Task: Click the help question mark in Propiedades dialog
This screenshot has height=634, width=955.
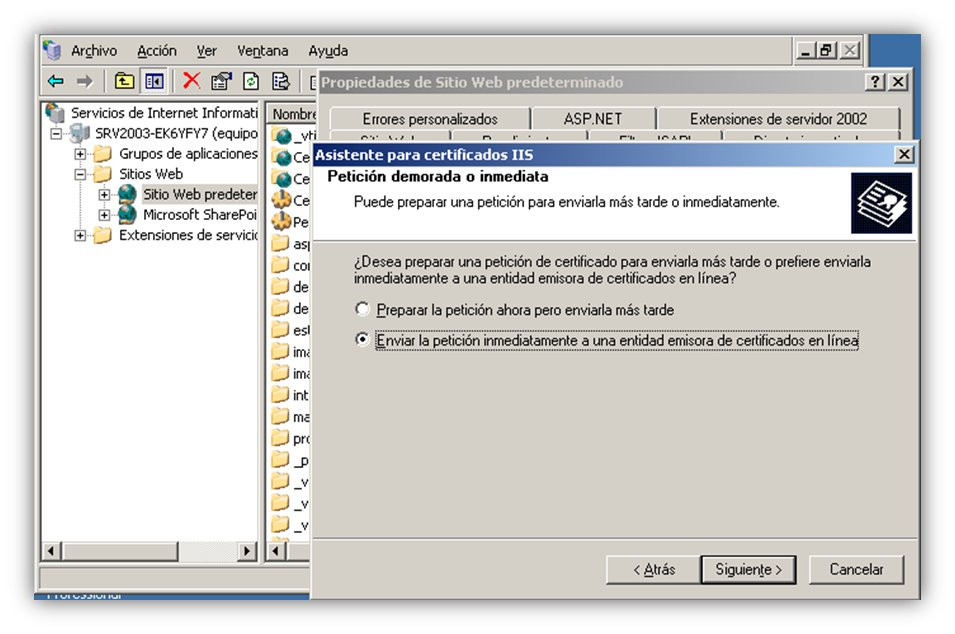Action: coord(875,82)
